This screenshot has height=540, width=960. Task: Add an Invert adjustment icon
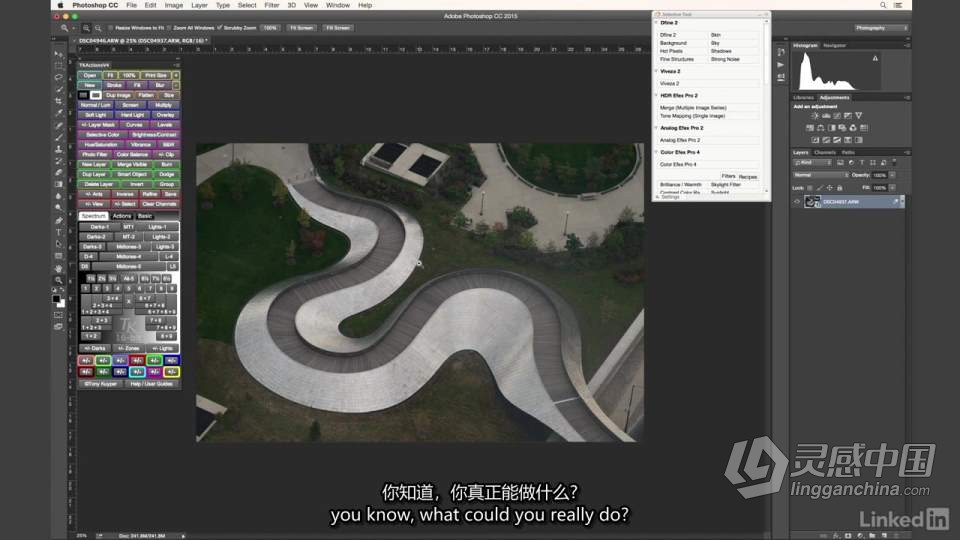[815, 140]
